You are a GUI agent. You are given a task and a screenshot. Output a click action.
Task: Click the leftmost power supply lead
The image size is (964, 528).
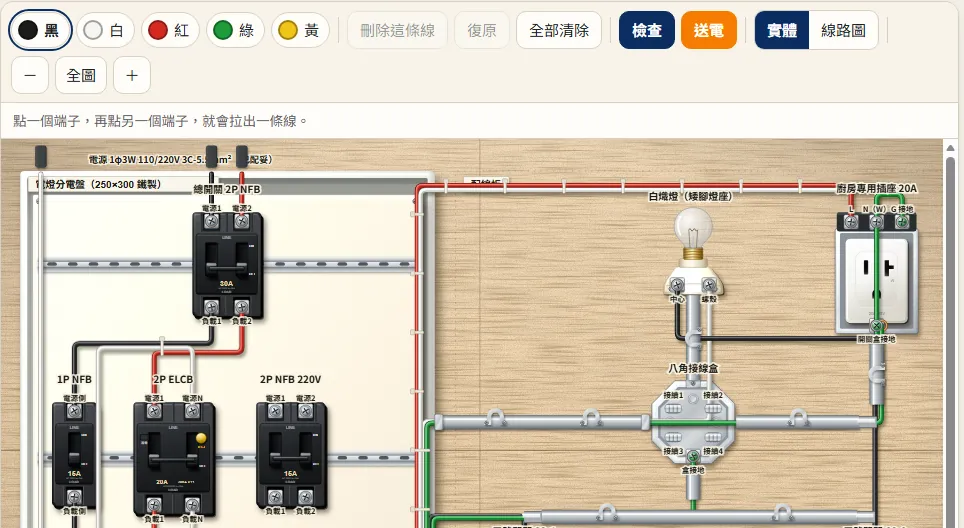(x=41, y=156)
